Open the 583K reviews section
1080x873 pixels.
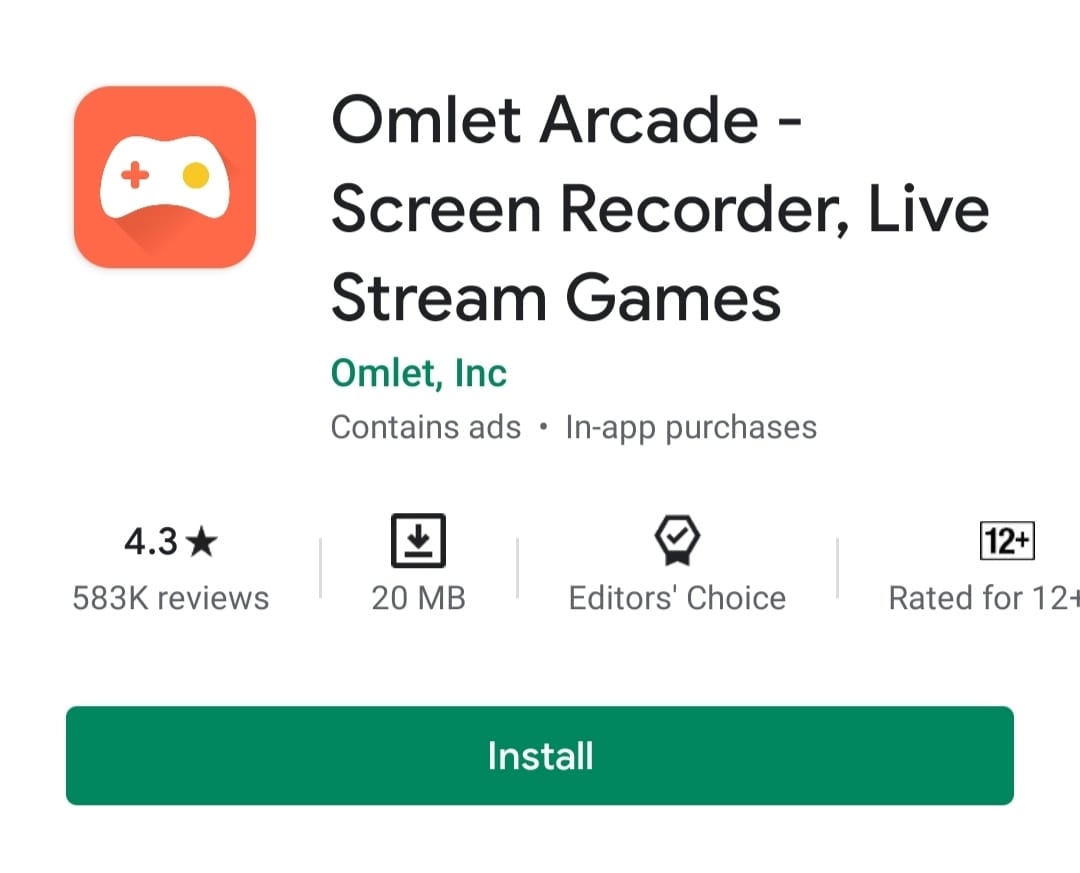171,598
